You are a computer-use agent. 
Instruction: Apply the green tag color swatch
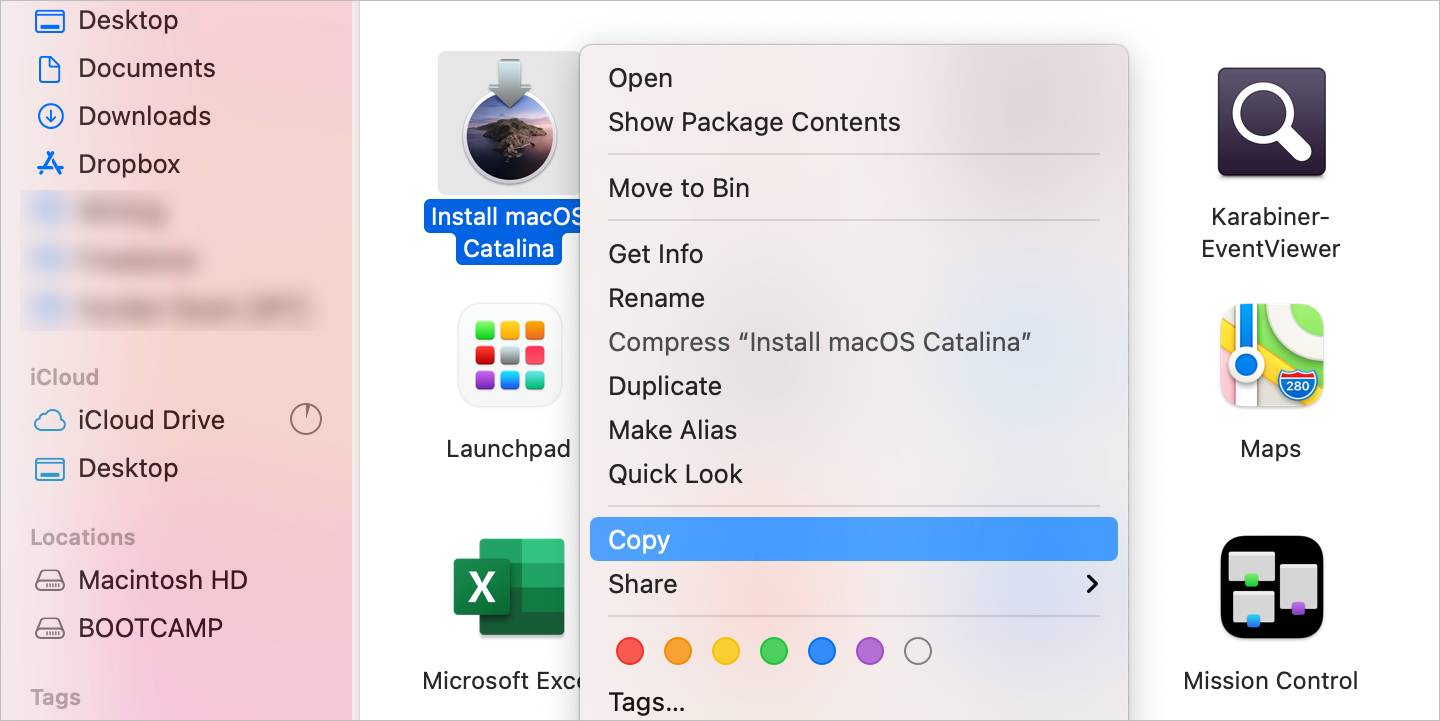(774, 651)
